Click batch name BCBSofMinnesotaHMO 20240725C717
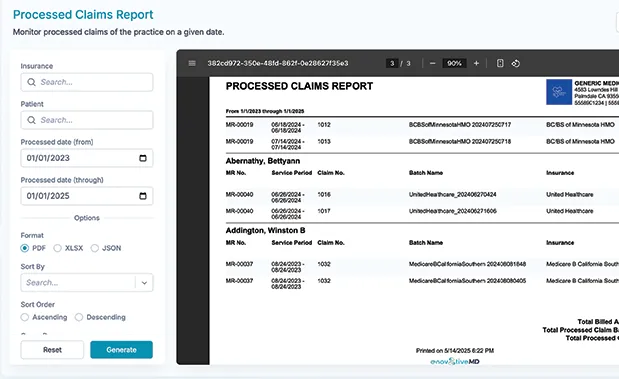 (x=460, y=125)
